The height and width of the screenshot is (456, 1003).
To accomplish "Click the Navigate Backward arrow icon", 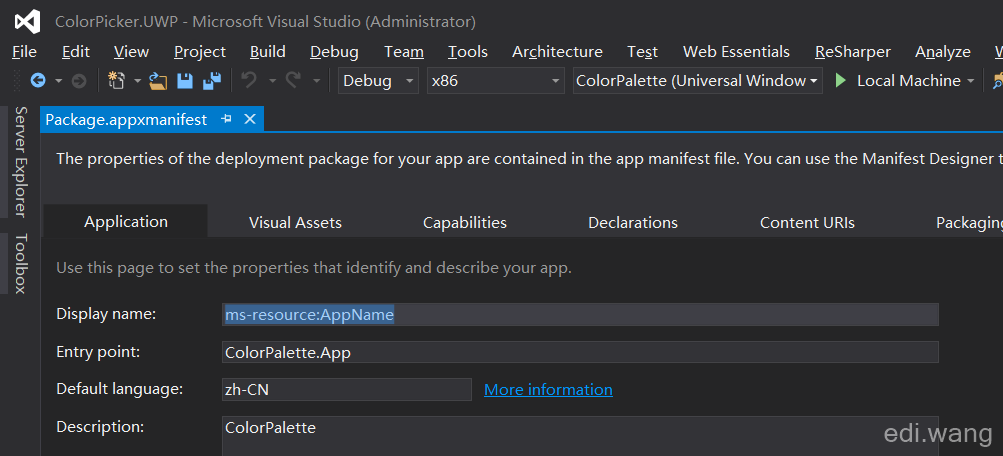I will click(38, 81).
